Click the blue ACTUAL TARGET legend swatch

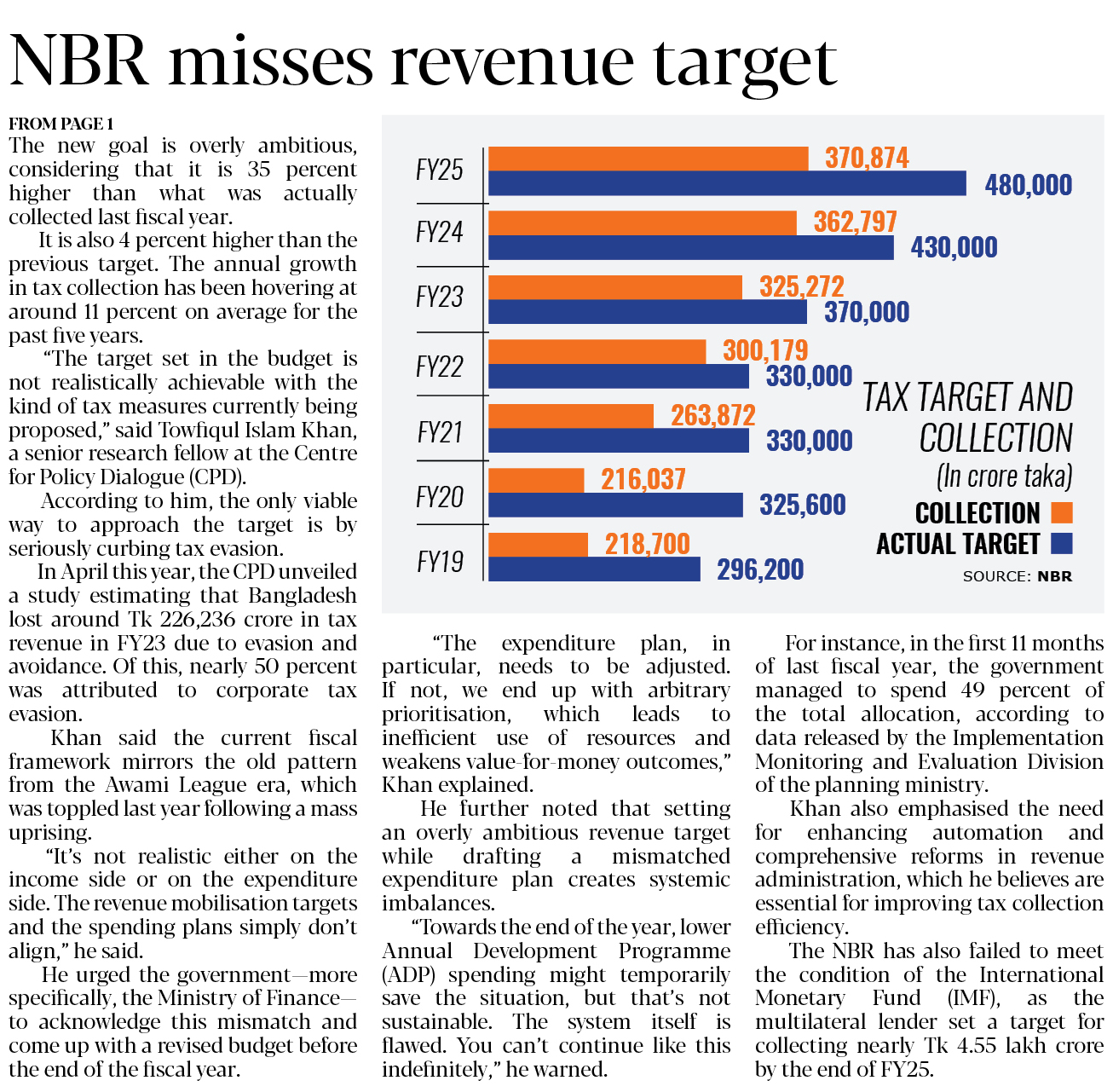(x=1062, y=544)
